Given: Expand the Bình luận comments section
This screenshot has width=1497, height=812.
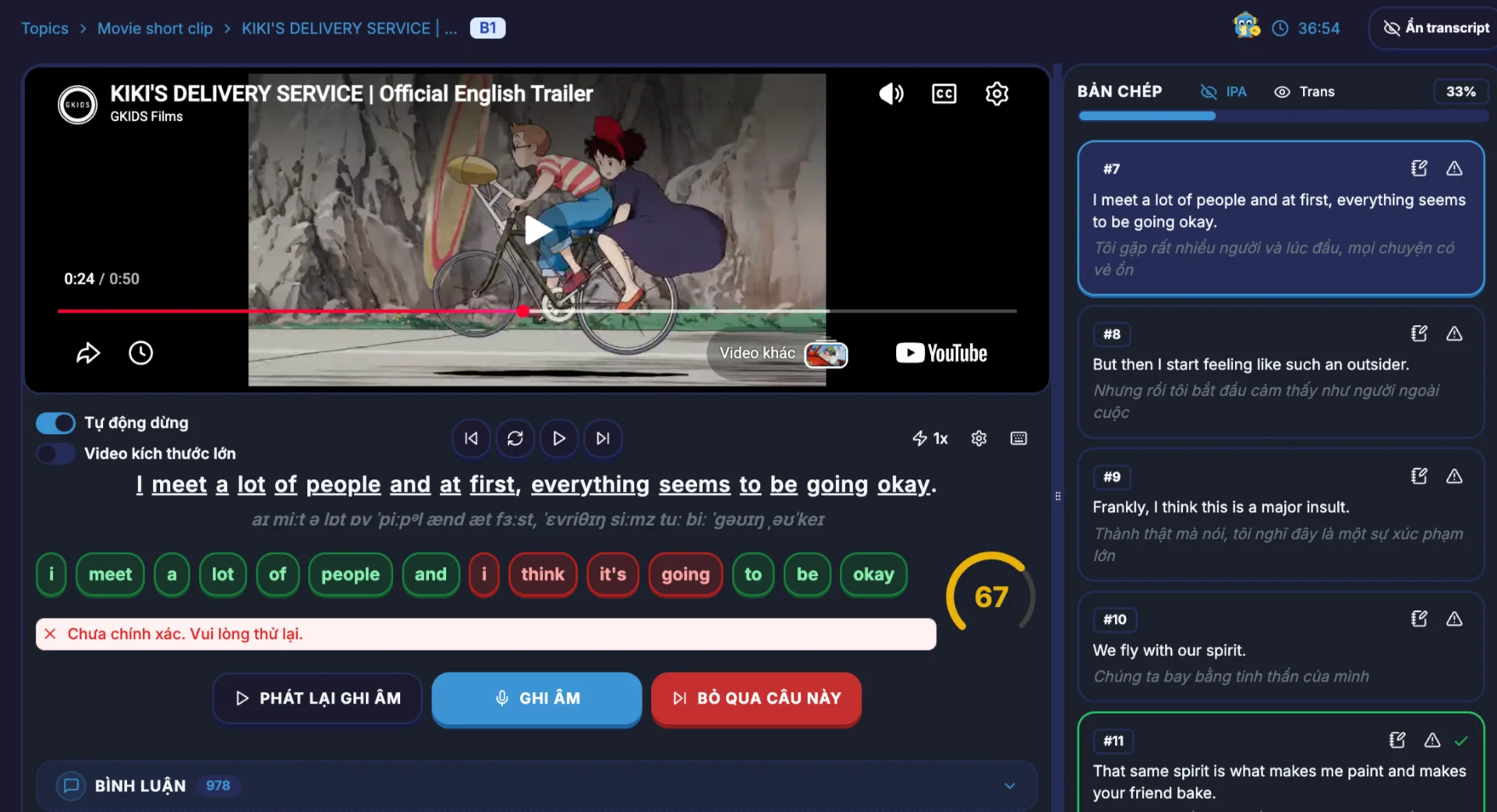Looking at the screenshot, I should tap(536, 786).
